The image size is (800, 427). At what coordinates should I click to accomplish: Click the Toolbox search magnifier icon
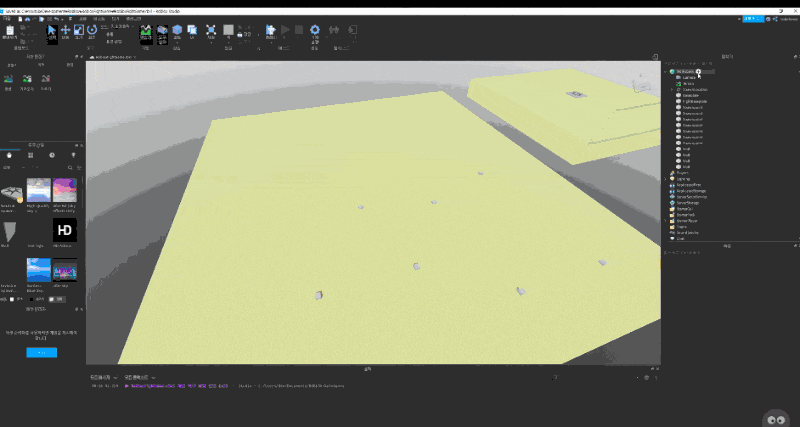(70, 167)
